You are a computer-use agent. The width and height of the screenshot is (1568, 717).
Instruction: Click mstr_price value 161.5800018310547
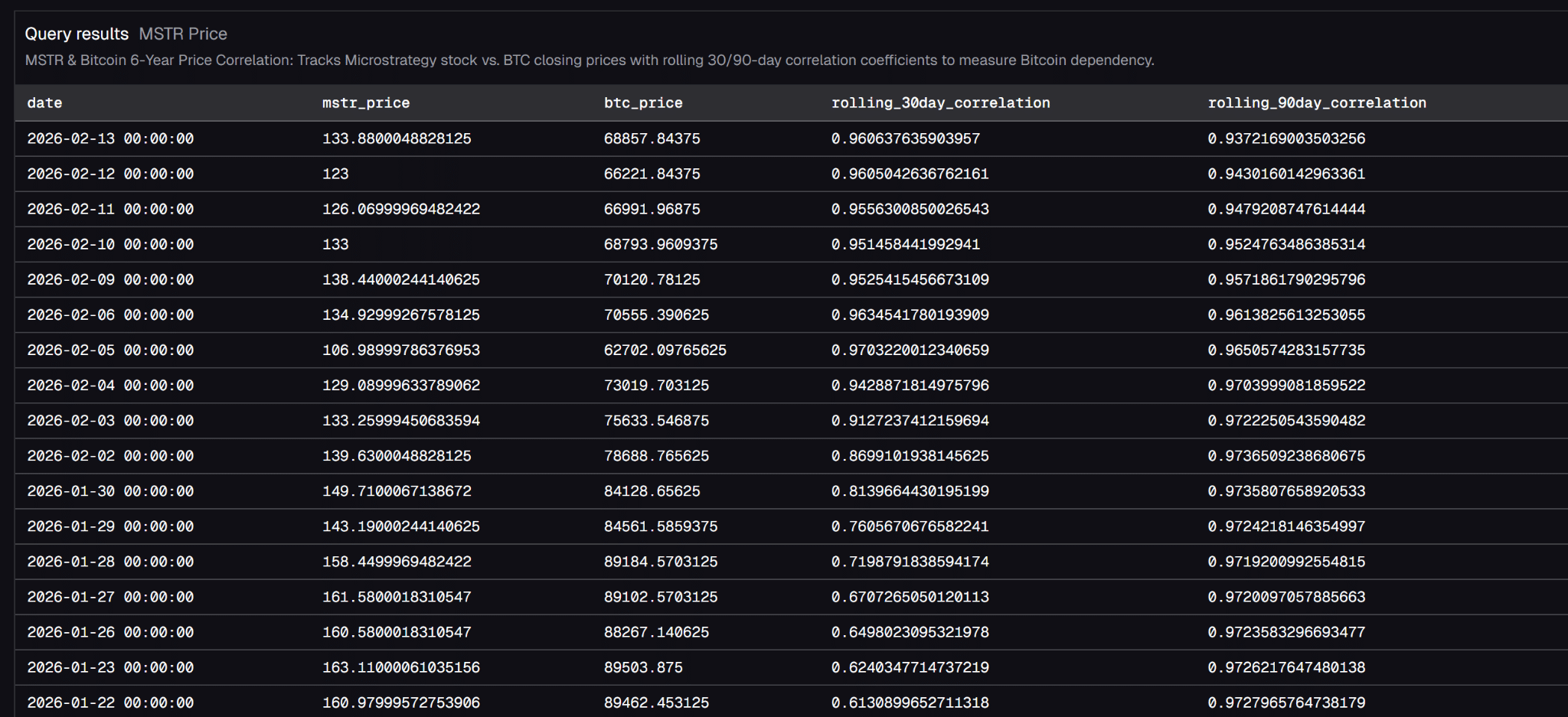397,596
